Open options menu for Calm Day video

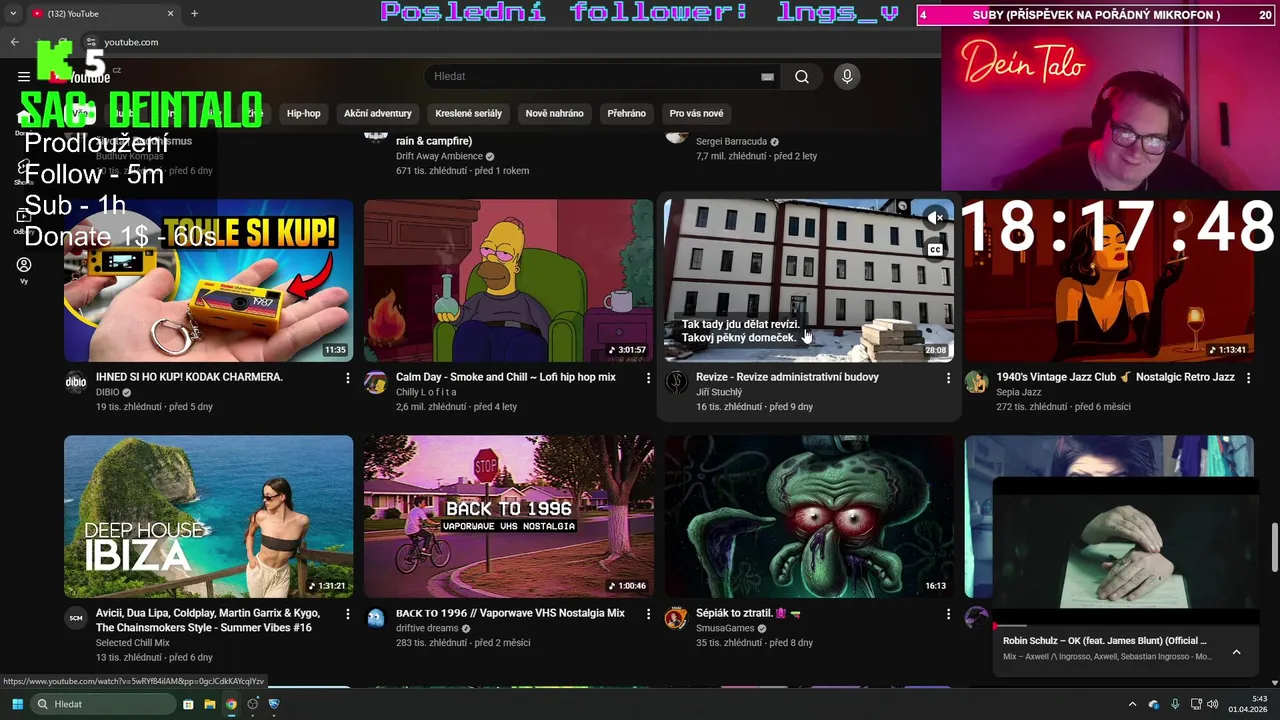tap(648, 378)
